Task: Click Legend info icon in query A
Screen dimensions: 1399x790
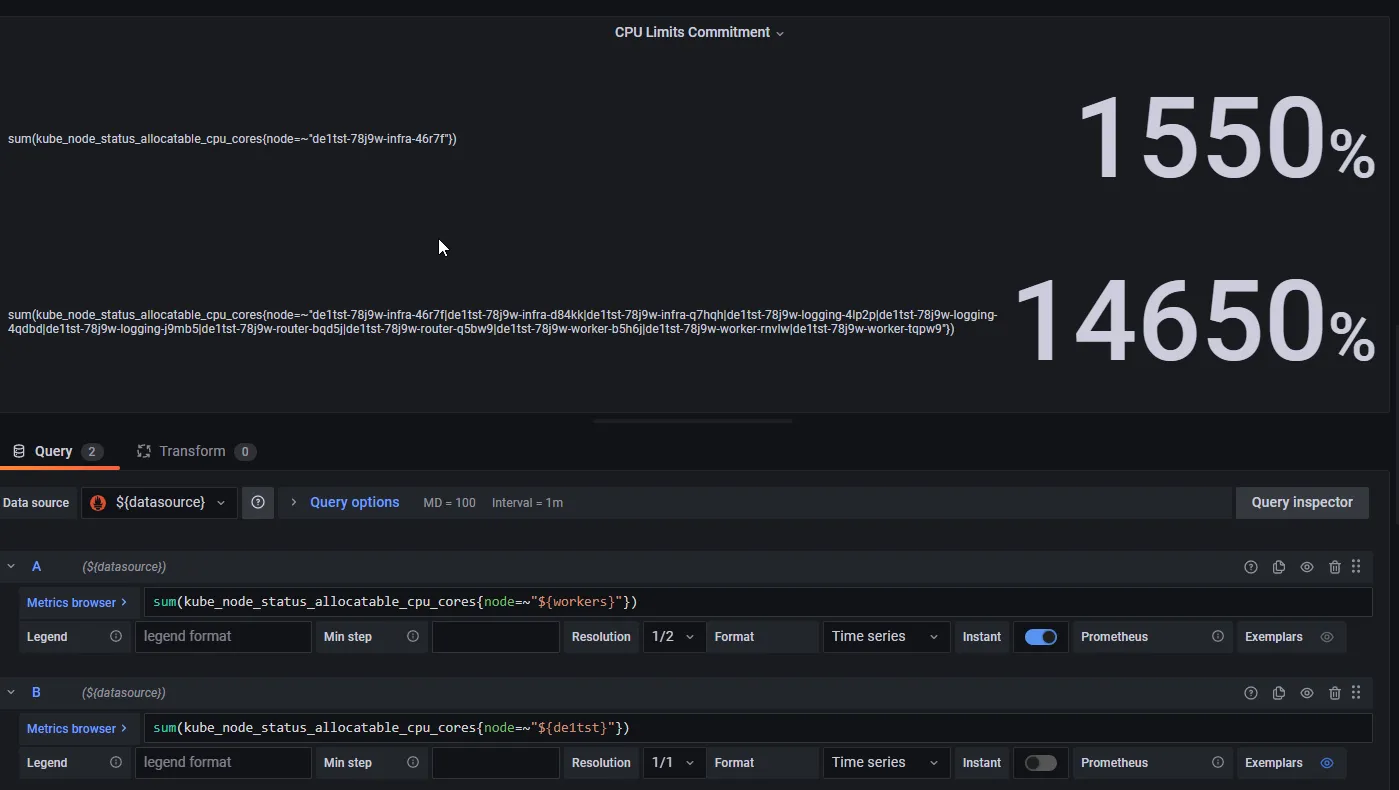Action: coord(116,636)
